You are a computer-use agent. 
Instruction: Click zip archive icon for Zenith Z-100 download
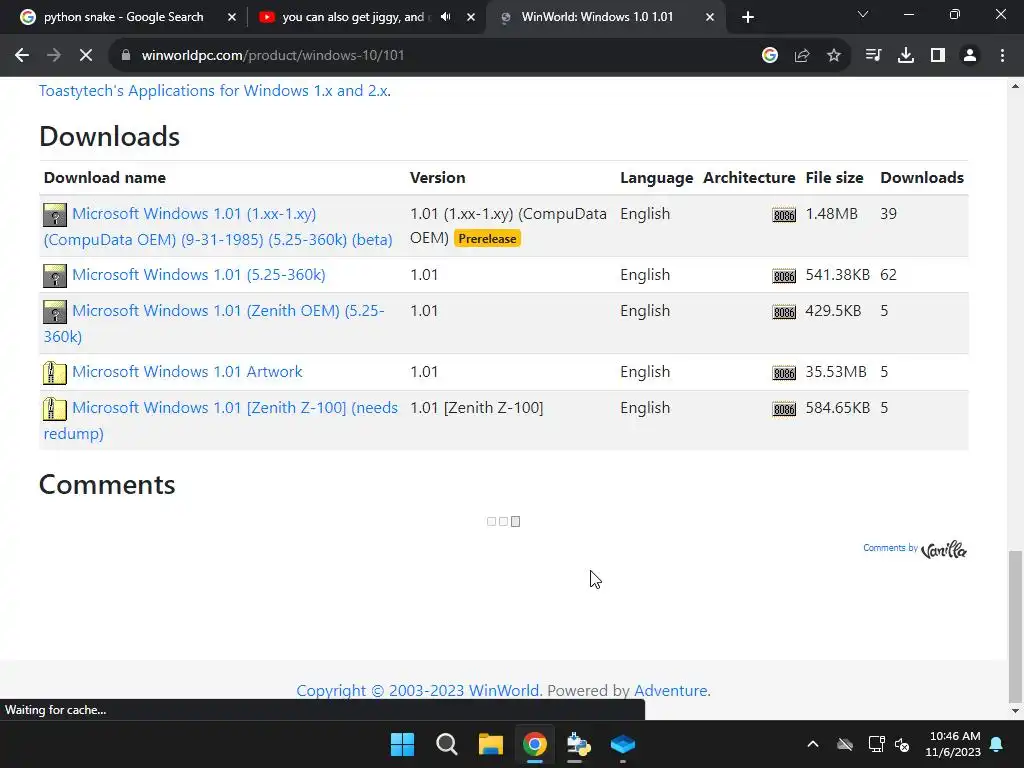pyautogui.click(x=55, y=409)
